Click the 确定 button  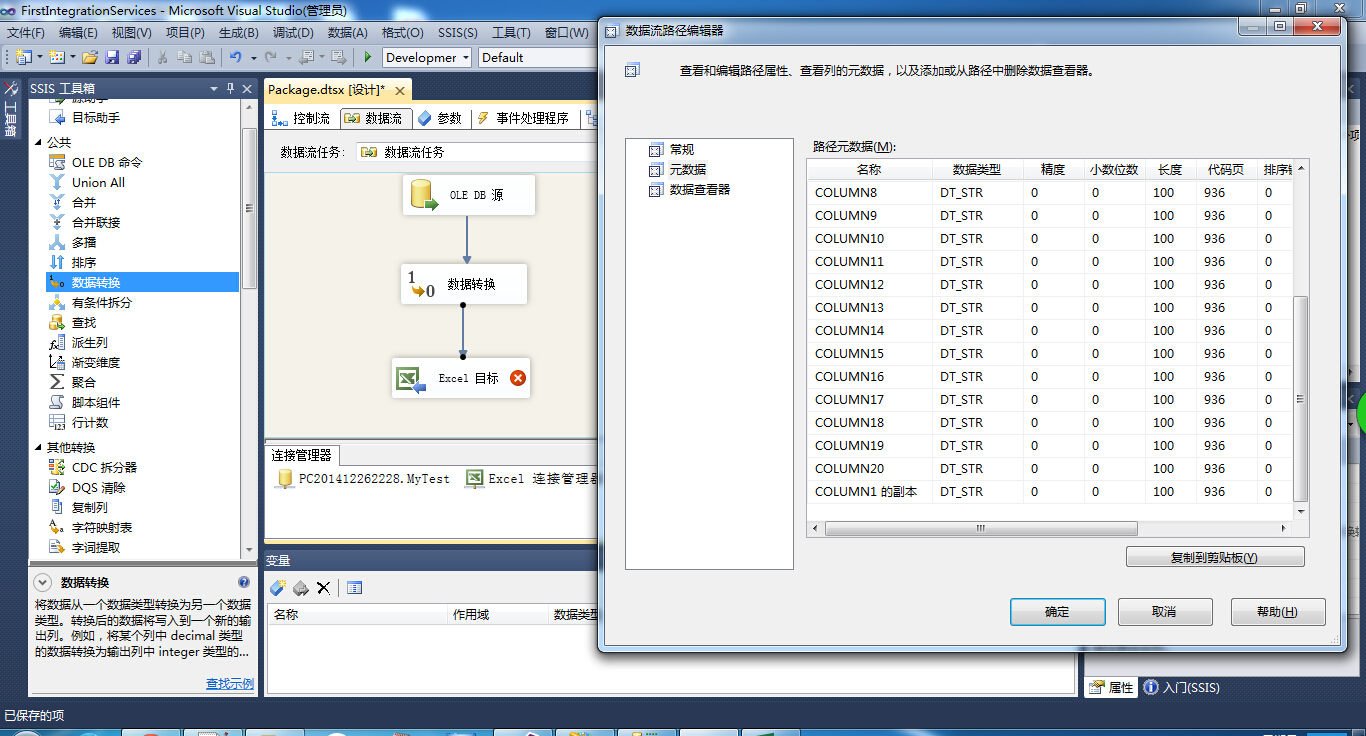(x=1057, y=612)
